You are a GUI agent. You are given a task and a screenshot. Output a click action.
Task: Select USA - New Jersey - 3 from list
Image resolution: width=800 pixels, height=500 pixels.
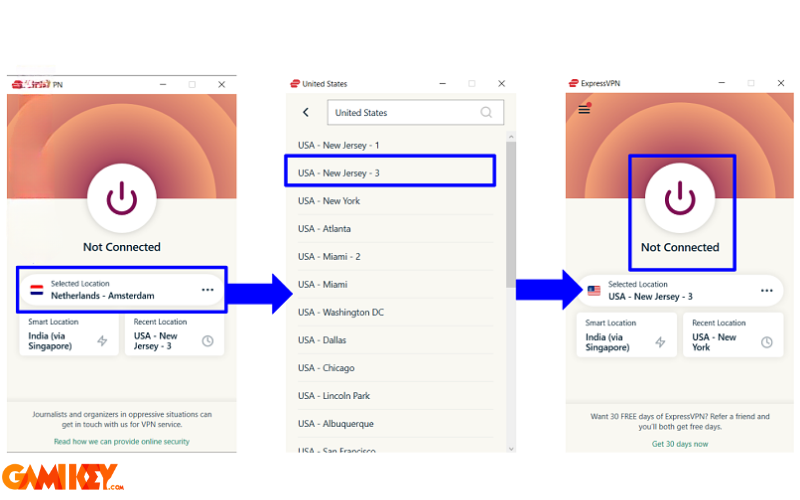click(x=394, y=173)
